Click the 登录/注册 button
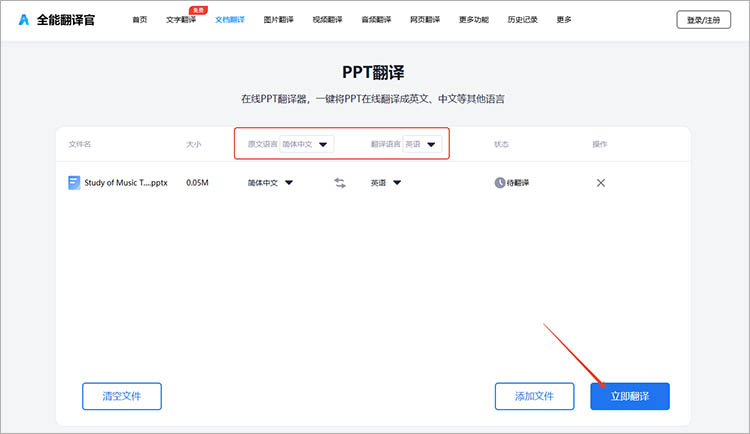The image size is (750, 434). 704,20
